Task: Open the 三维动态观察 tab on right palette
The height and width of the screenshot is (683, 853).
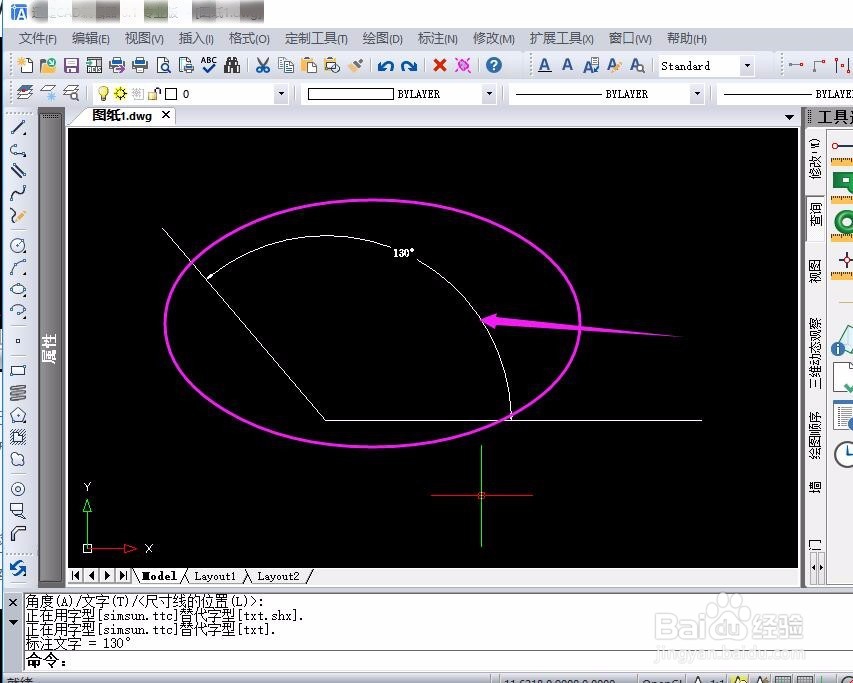Action: click(815, 352)
